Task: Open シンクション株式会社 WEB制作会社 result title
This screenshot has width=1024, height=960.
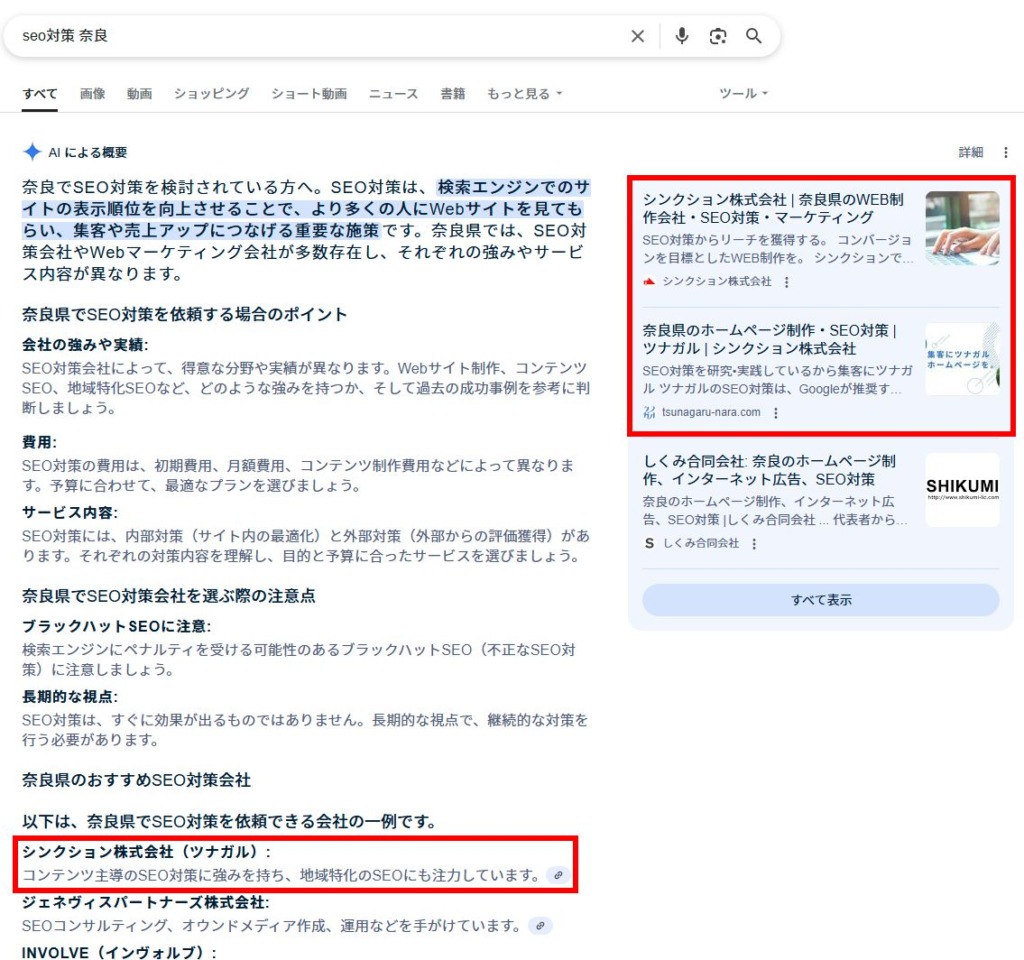Action: [x=774, y=208]
